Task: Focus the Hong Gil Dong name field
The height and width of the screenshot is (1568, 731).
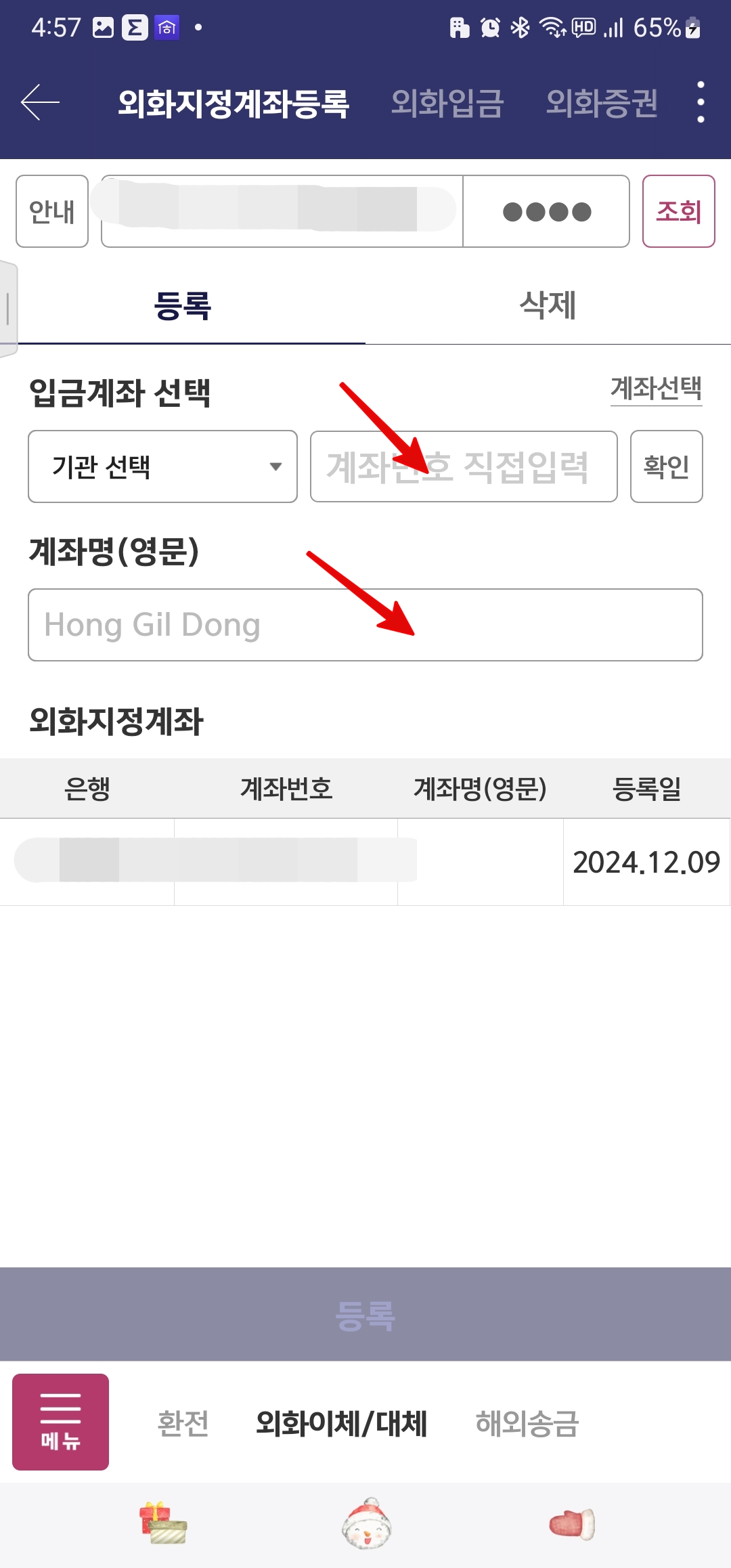Action: [x=365, y=625]
